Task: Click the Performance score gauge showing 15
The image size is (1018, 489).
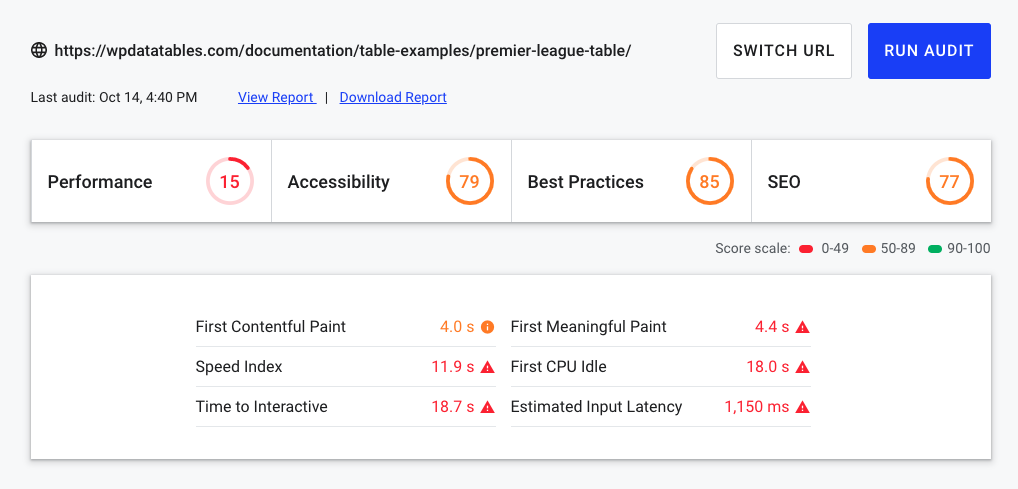Action: [230, 182]
